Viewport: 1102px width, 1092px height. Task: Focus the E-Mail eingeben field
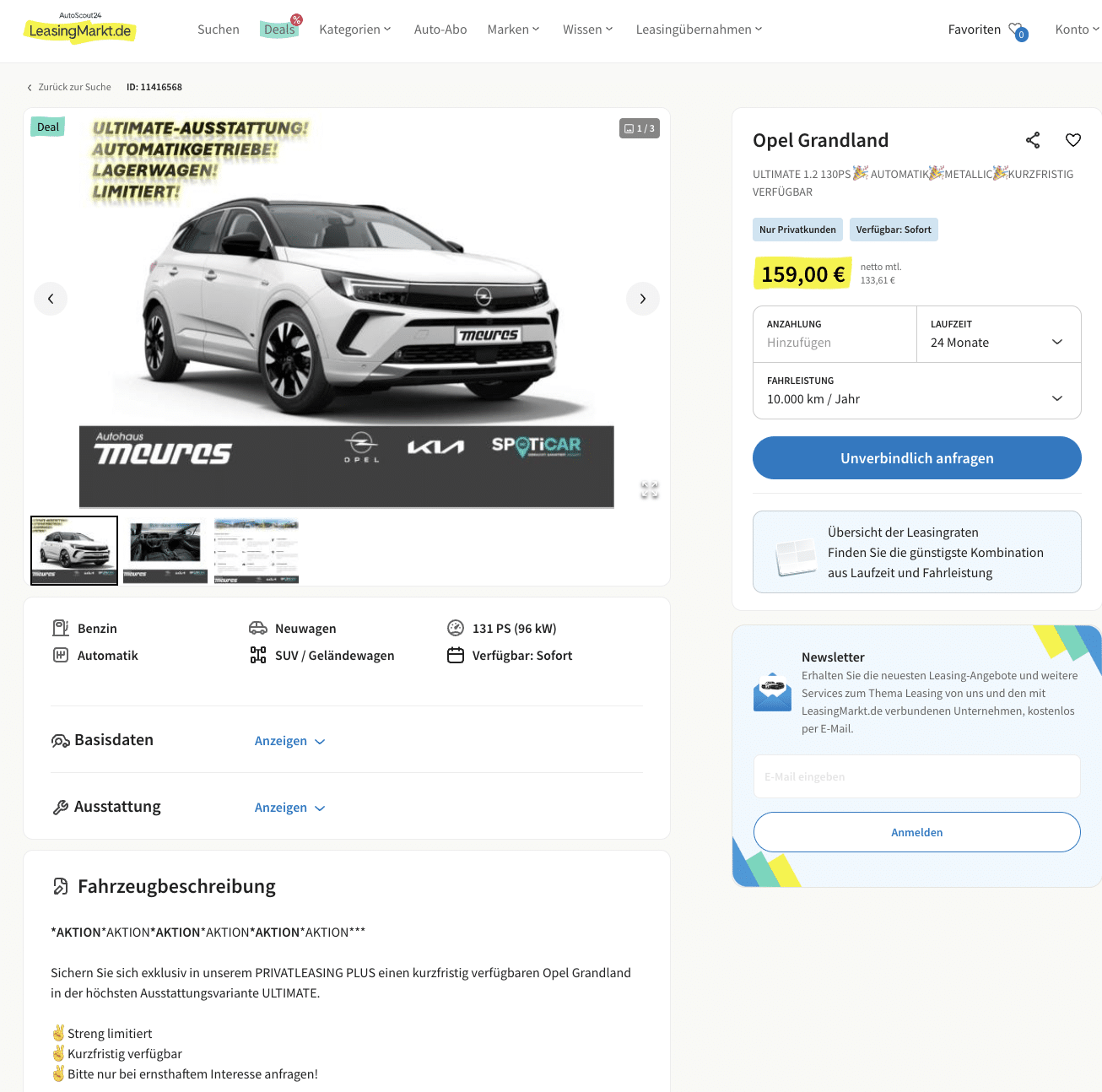(x=917, y=776)
